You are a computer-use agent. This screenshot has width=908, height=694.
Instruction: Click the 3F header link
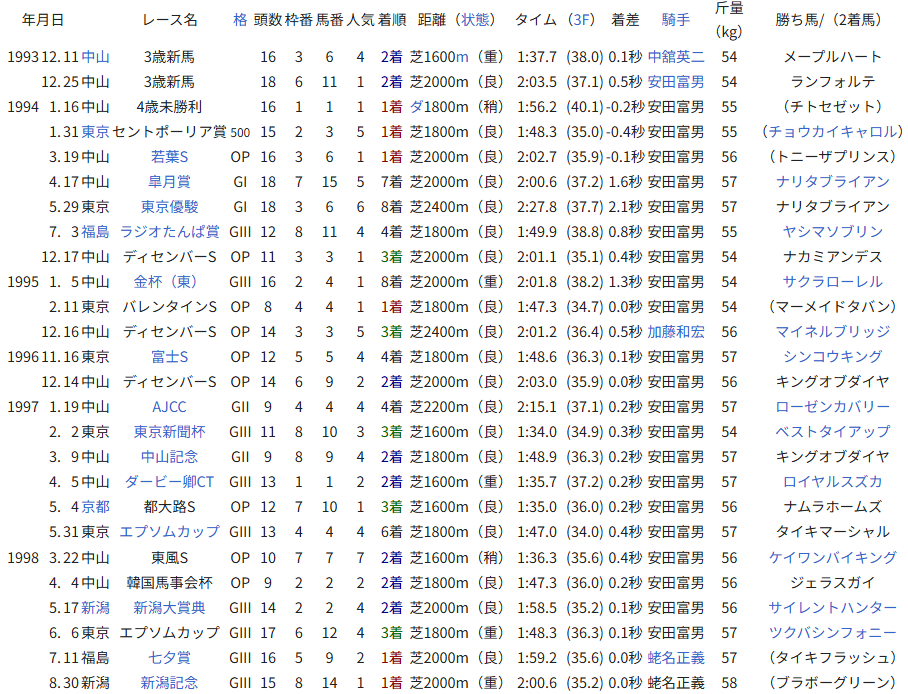click(x=579, y=19)
